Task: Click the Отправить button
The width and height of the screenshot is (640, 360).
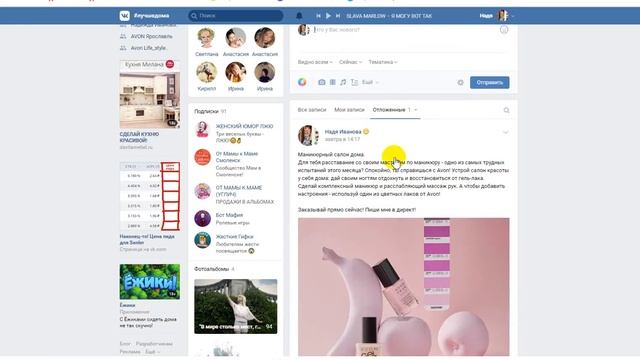Action: (x=489, y=82)
